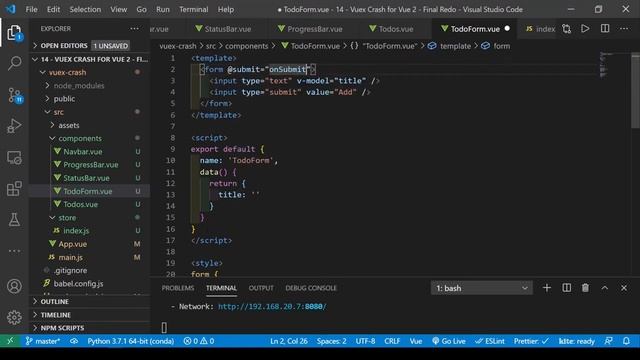
Task: Expand the NPM Scripts section
Action: coord(89,328)
